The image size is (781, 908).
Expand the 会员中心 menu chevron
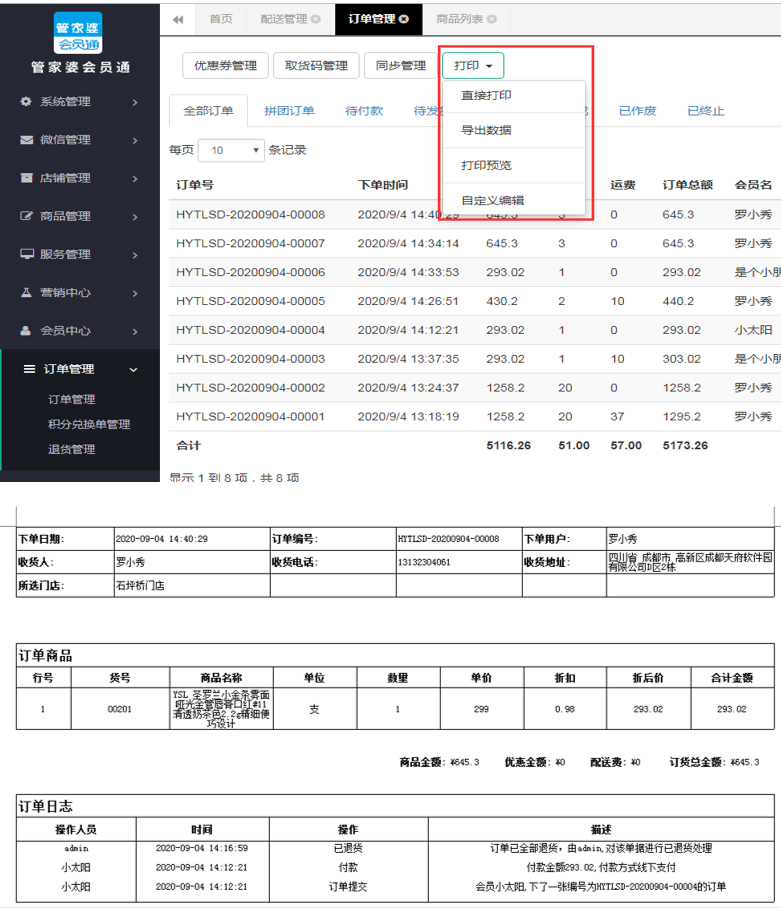pos(134,332)
